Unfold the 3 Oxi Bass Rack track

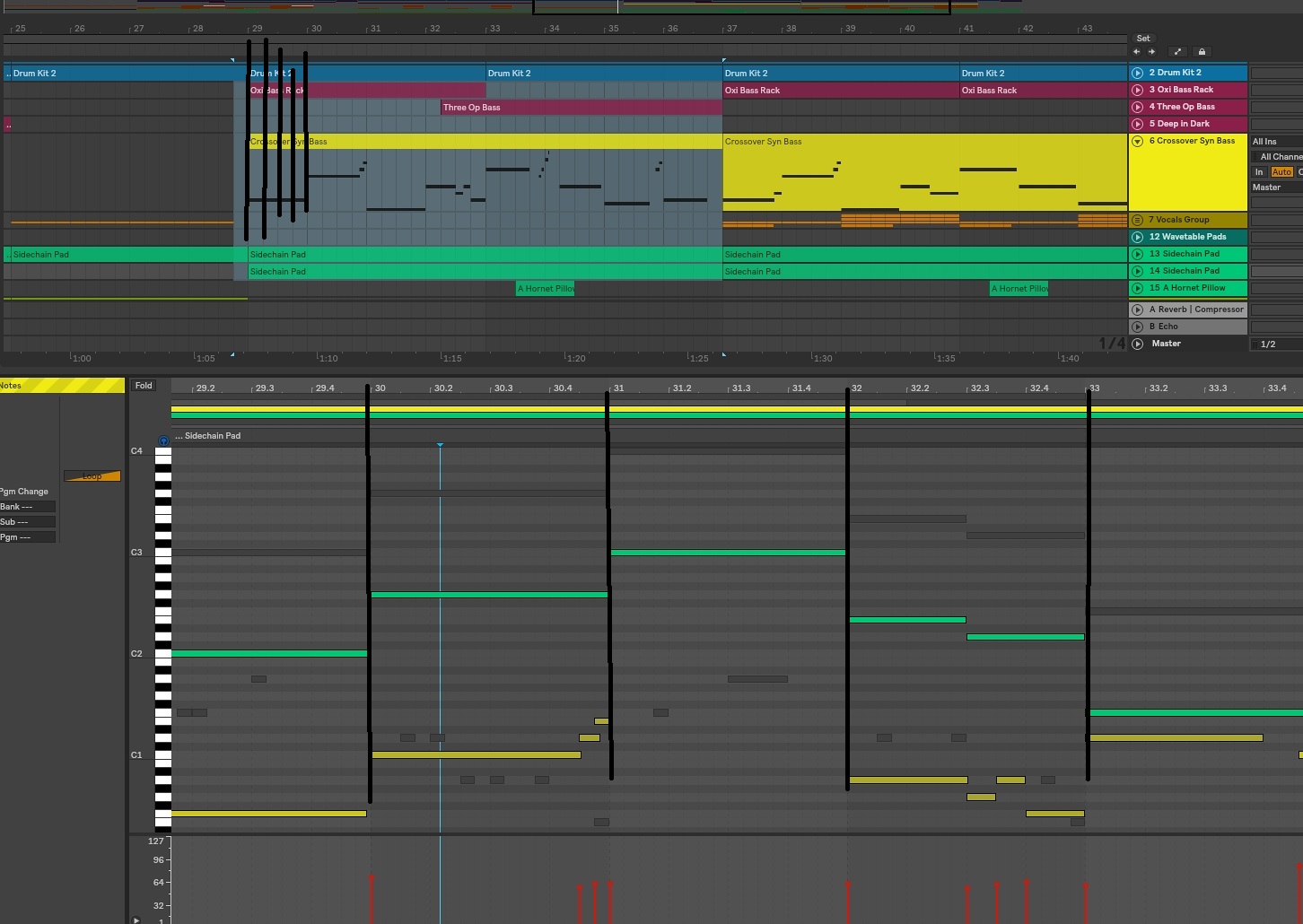(1138, 90)
